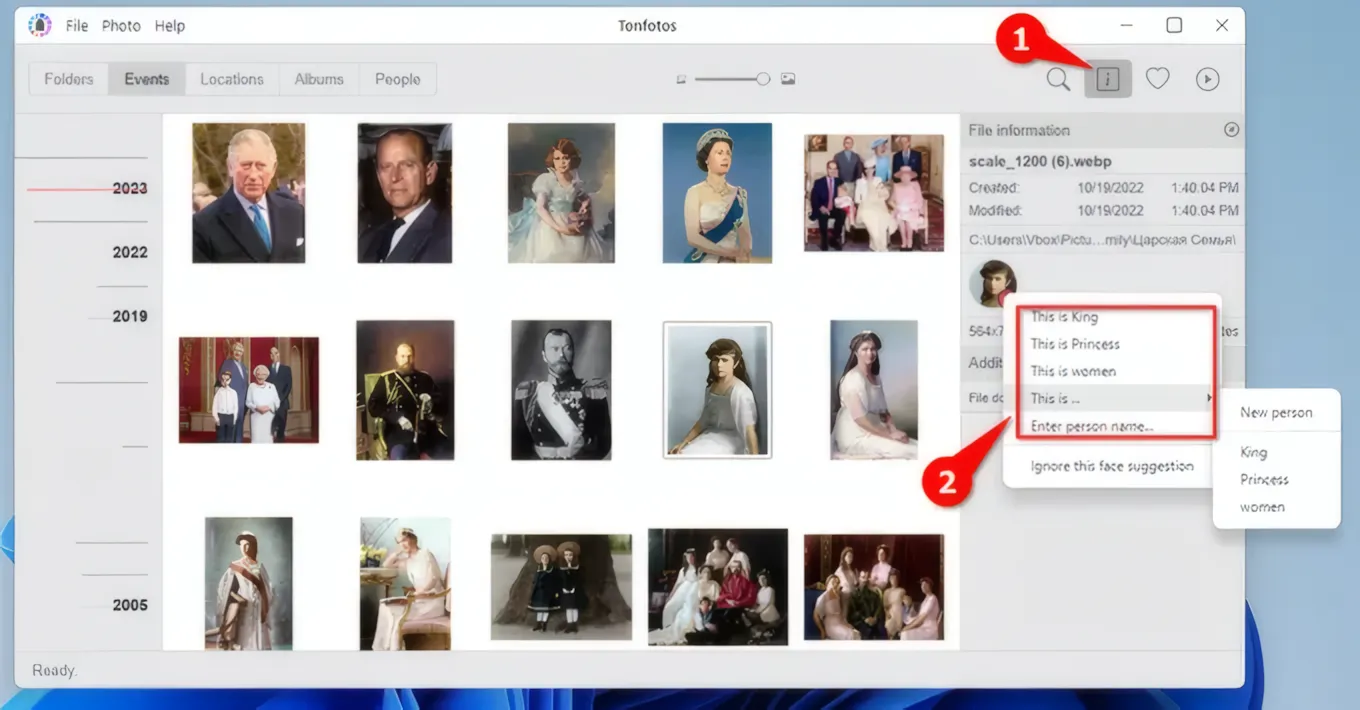The width and height of the screenshot is (1360, 710).
Task: Open the File menu
Action: click(x=76, y=25)
